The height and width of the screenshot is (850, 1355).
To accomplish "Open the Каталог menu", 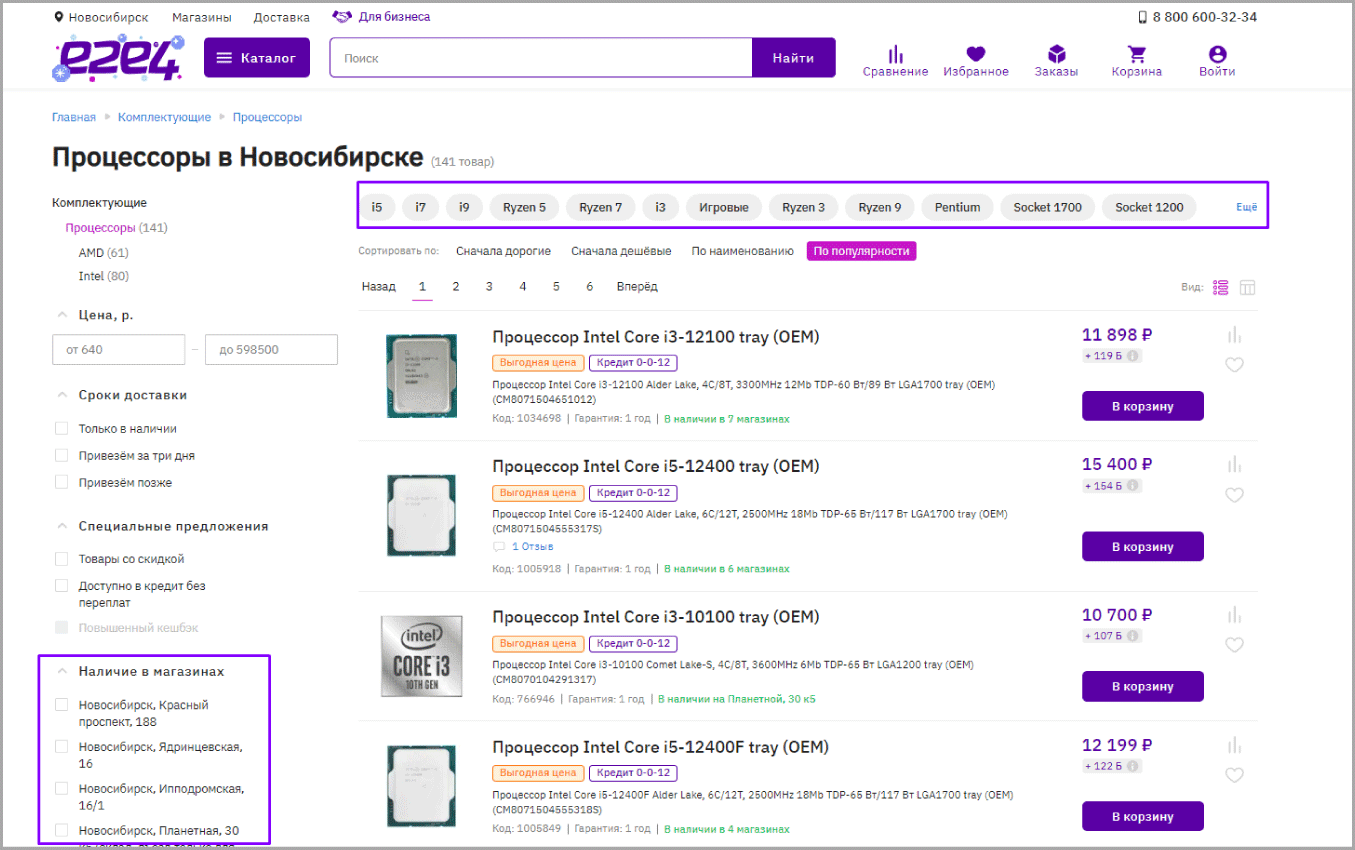I will [x=257, y=58].
